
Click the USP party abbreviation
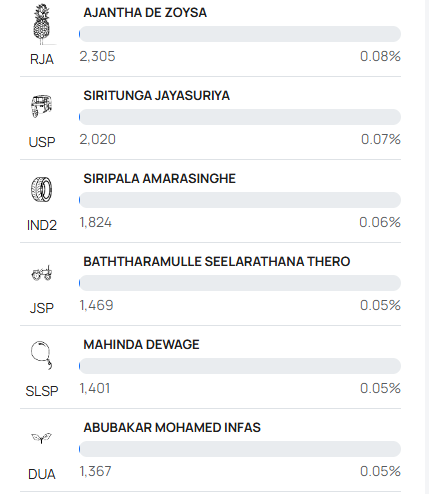point(42,142)
